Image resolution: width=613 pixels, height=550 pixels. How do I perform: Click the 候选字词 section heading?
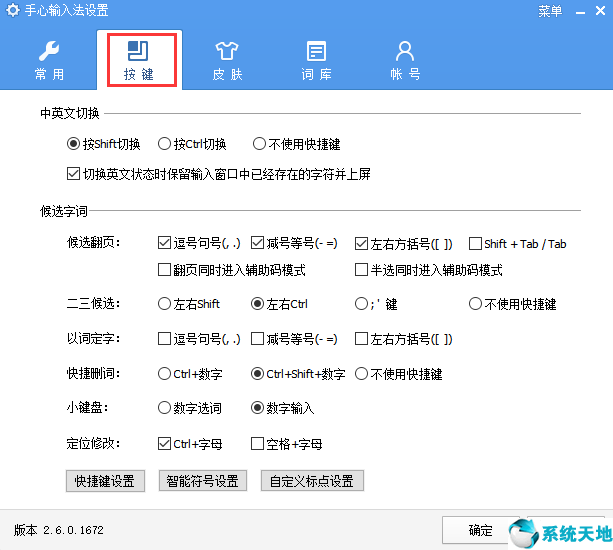pyautogui.click(x=64, y=211)
